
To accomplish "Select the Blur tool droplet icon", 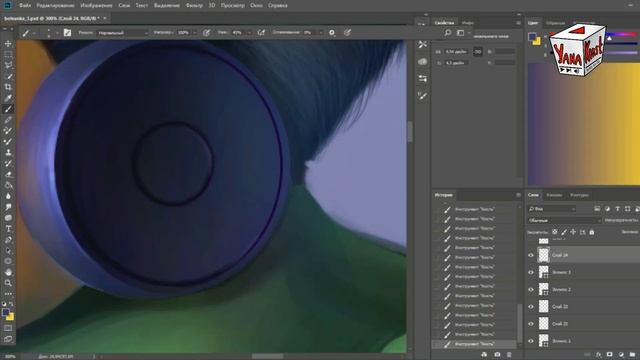I will click(8, 196).
